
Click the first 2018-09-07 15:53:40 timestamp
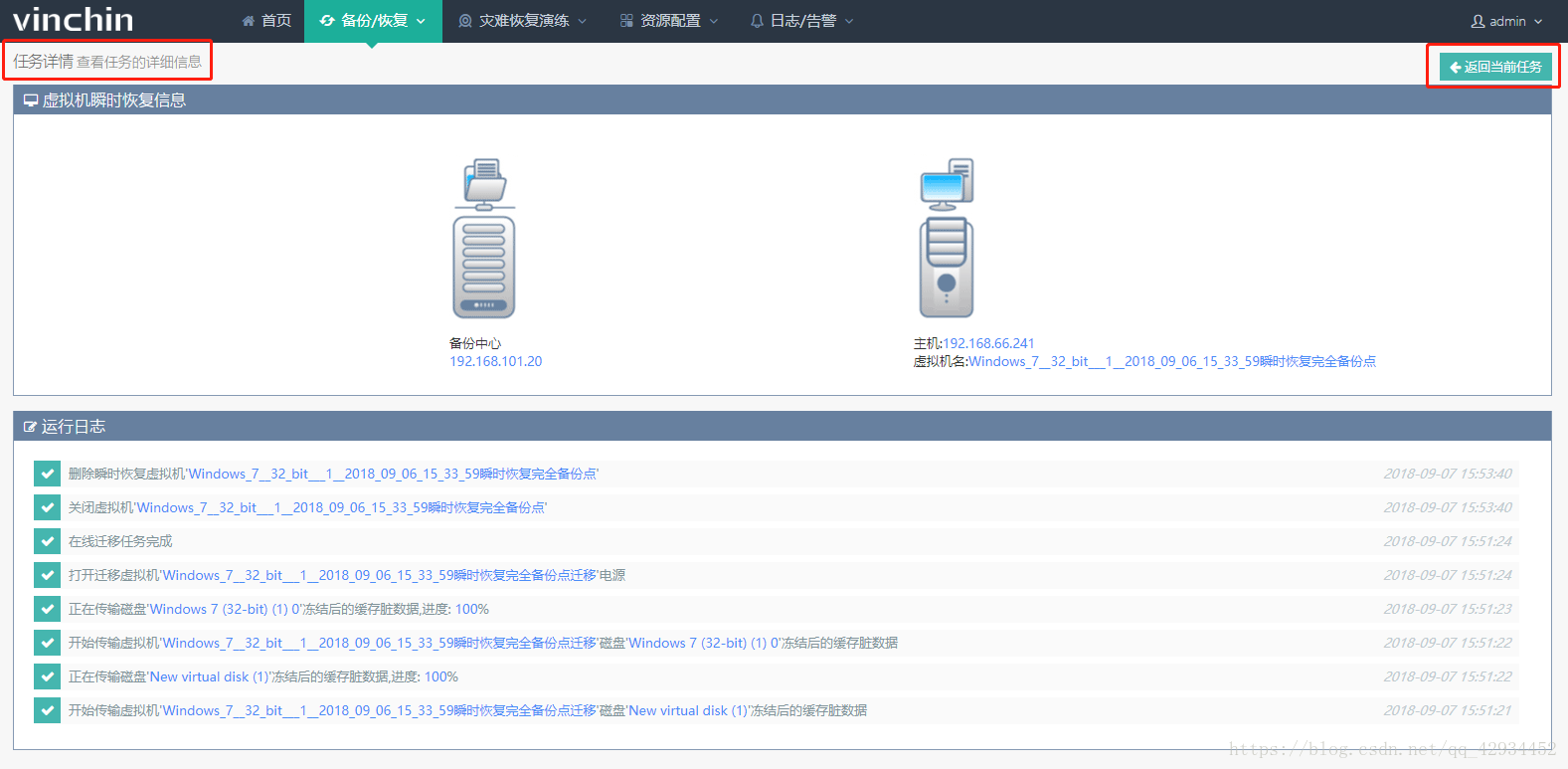pyautogui.click(x=1448, y=474)
